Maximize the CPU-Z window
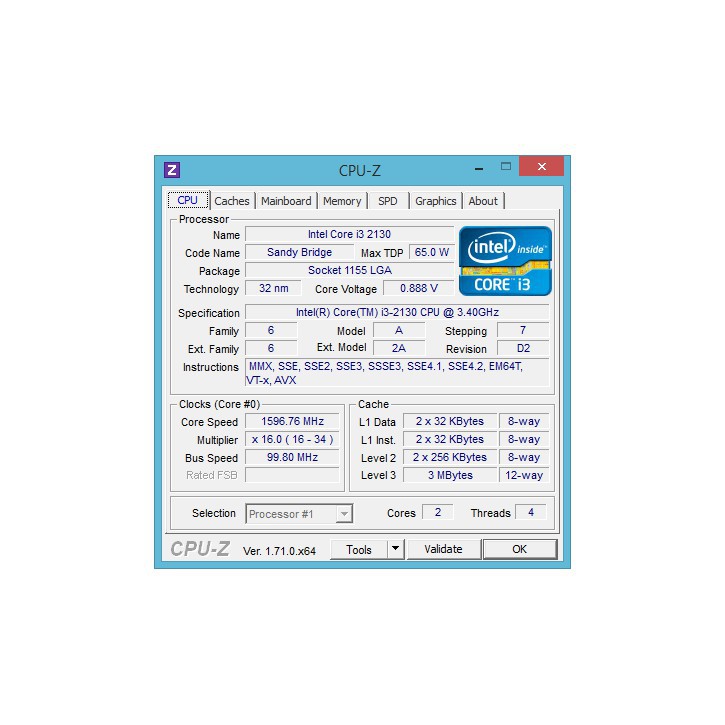725x725 pixels. click(x=506, y=166)
